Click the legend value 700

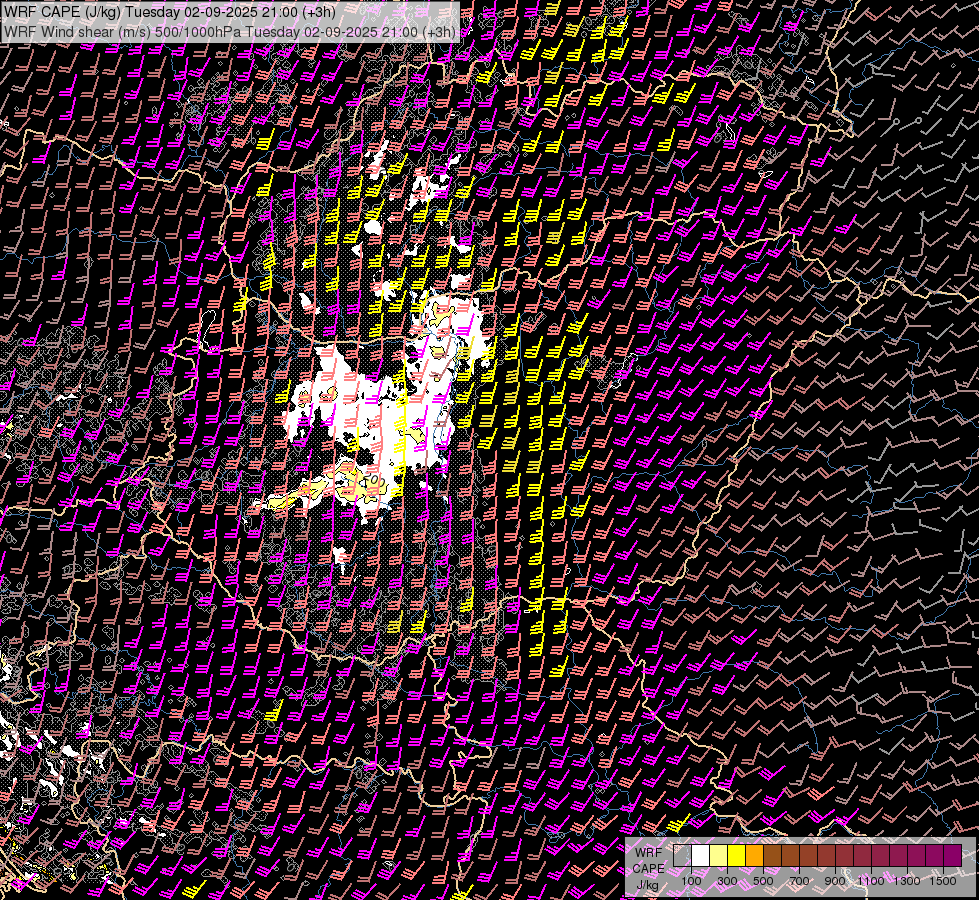pyautogui.click(x=799, y=881)
